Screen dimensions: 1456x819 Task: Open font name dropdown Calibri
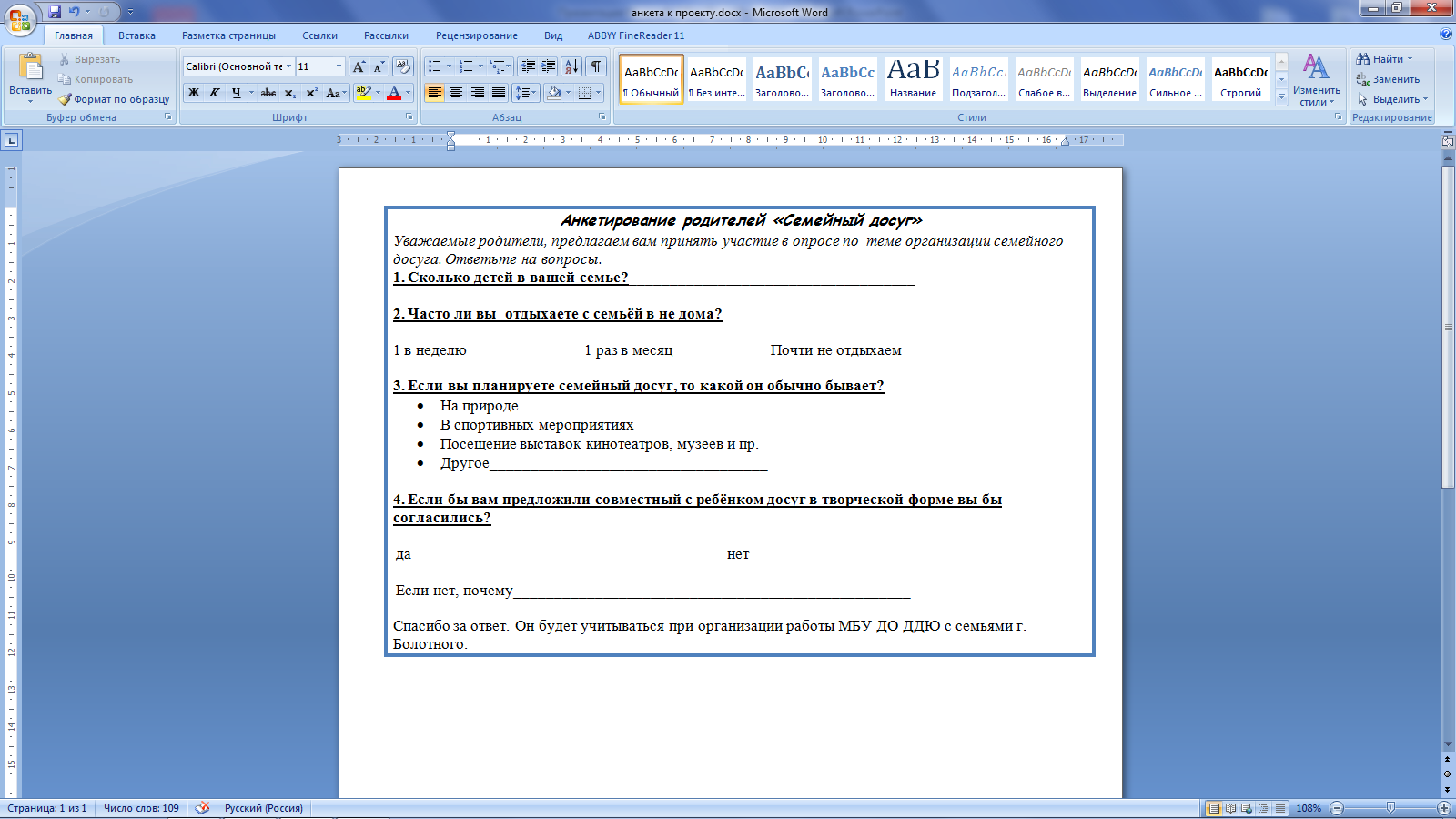(x=288, y=66)
